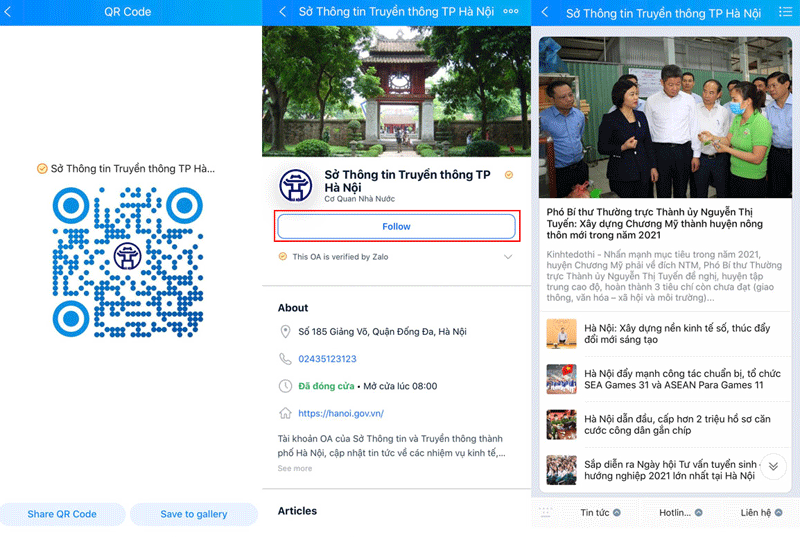The image size is (800, 537).
Task: Tap the Kinhtedothi article summary text
Action: (x=664, y=276)
